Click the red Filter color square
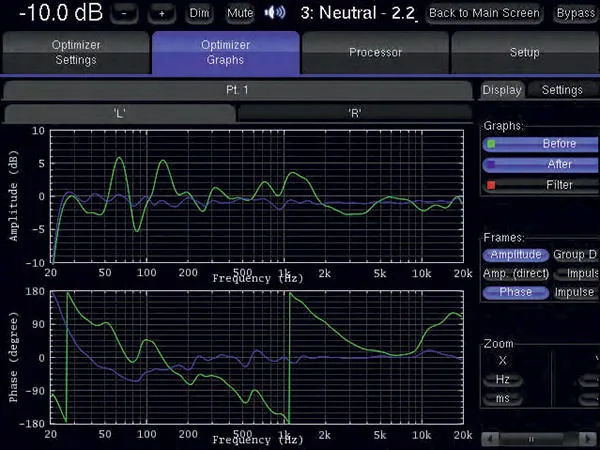Viewport: 600px width, 450px height. point(491,185)
